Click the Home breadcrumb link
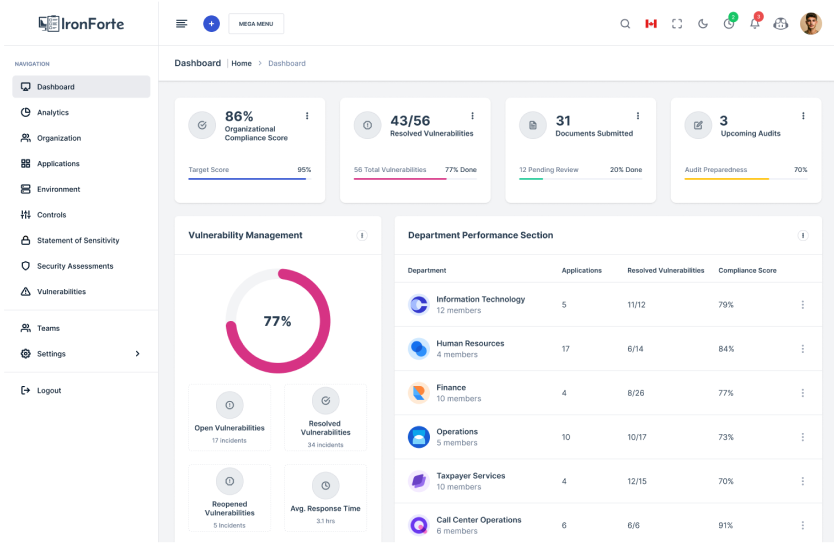Screen dimensions: 834x543 pyautogui.click(x=242, y=63)
